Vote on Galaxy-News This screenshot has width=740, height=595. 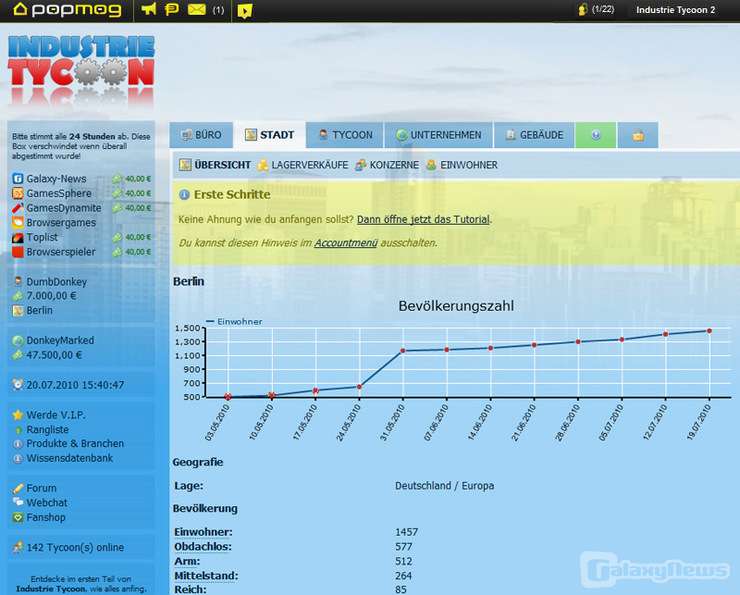[56, 179]
